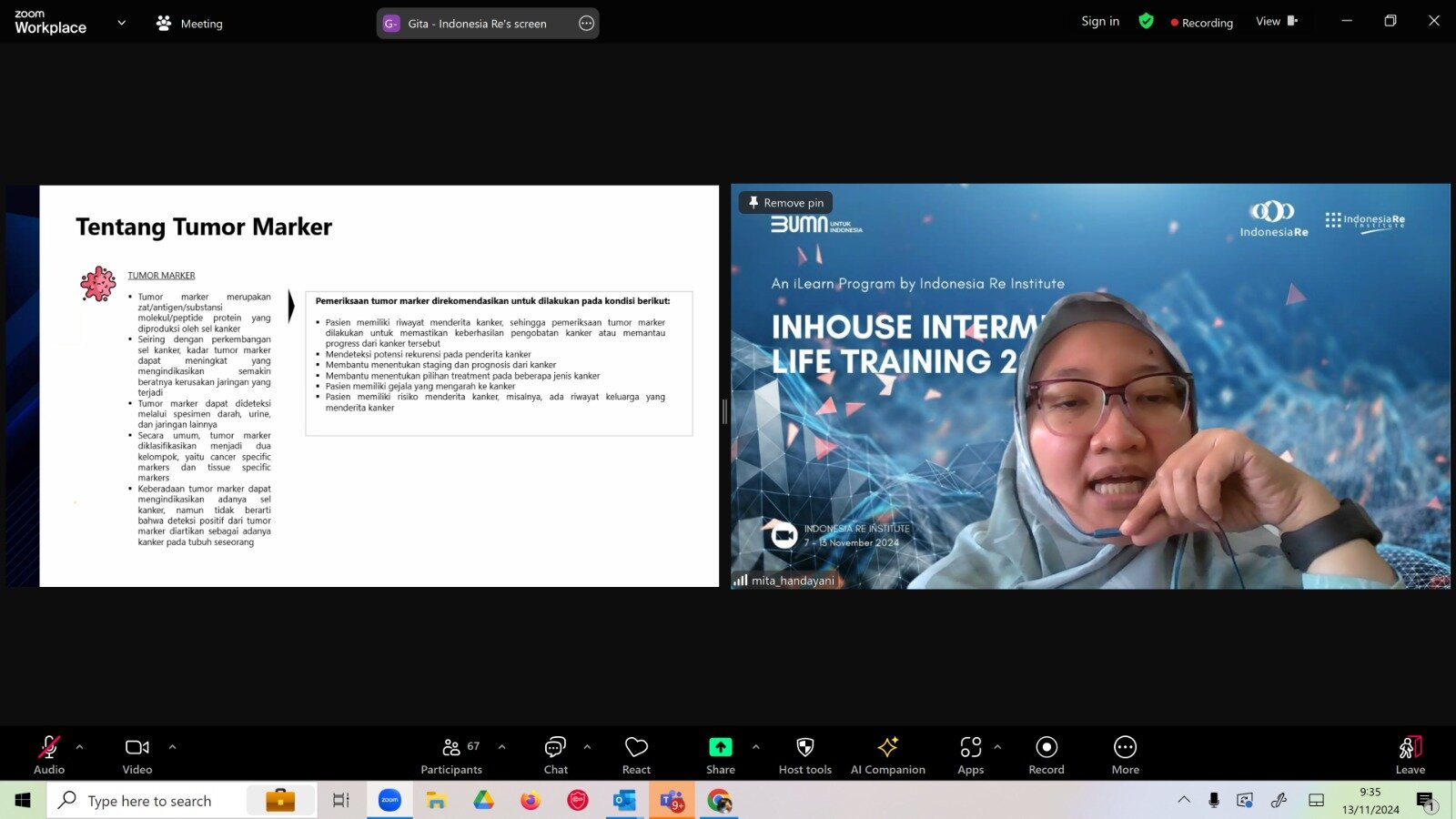Open the View layout menu
This screenshot has height=819, width=1456.
1277,21
